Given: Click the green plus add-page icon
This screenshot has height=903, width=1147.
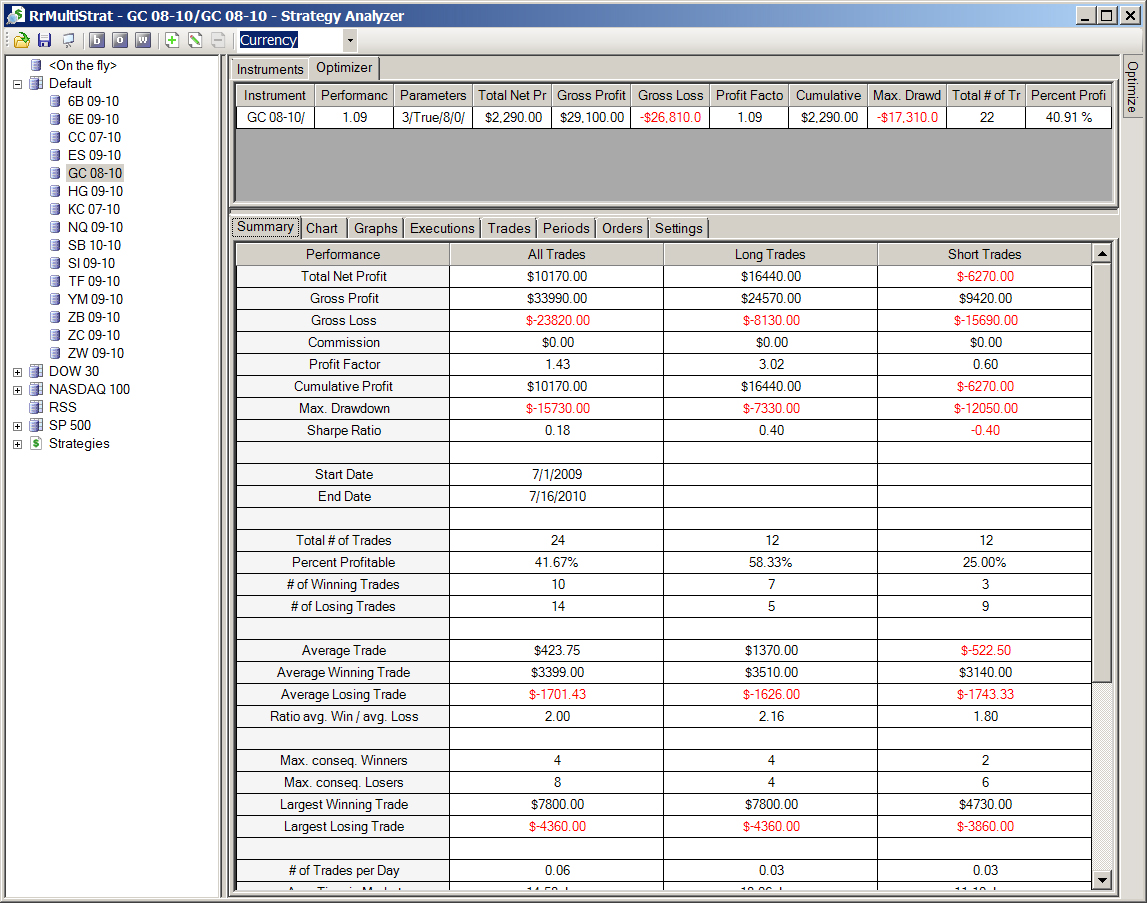Looking at the screenshot, I should coord(172,40).
